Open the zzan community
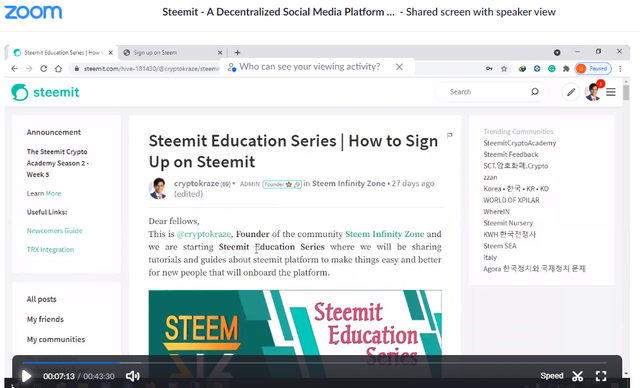Screen dimensions: 640x388 [x=490, y=177]
